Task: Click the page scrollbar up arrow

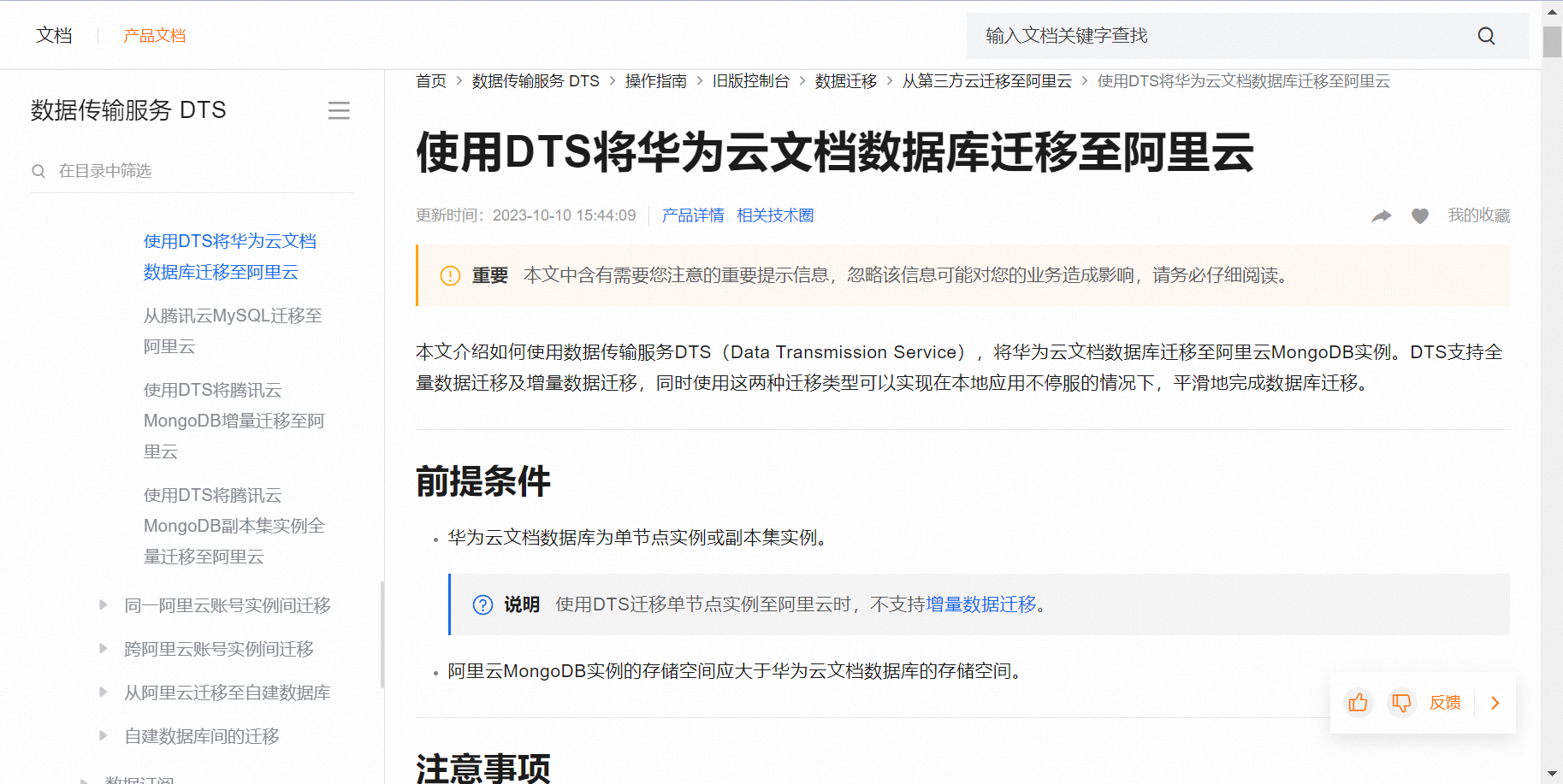Action: pyautogui.click(x=1552, y=12)
